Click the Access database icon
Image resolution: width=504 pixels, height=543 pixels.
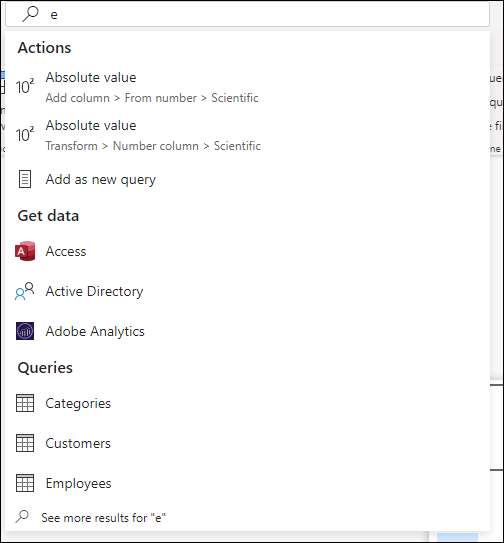(25, 251)
